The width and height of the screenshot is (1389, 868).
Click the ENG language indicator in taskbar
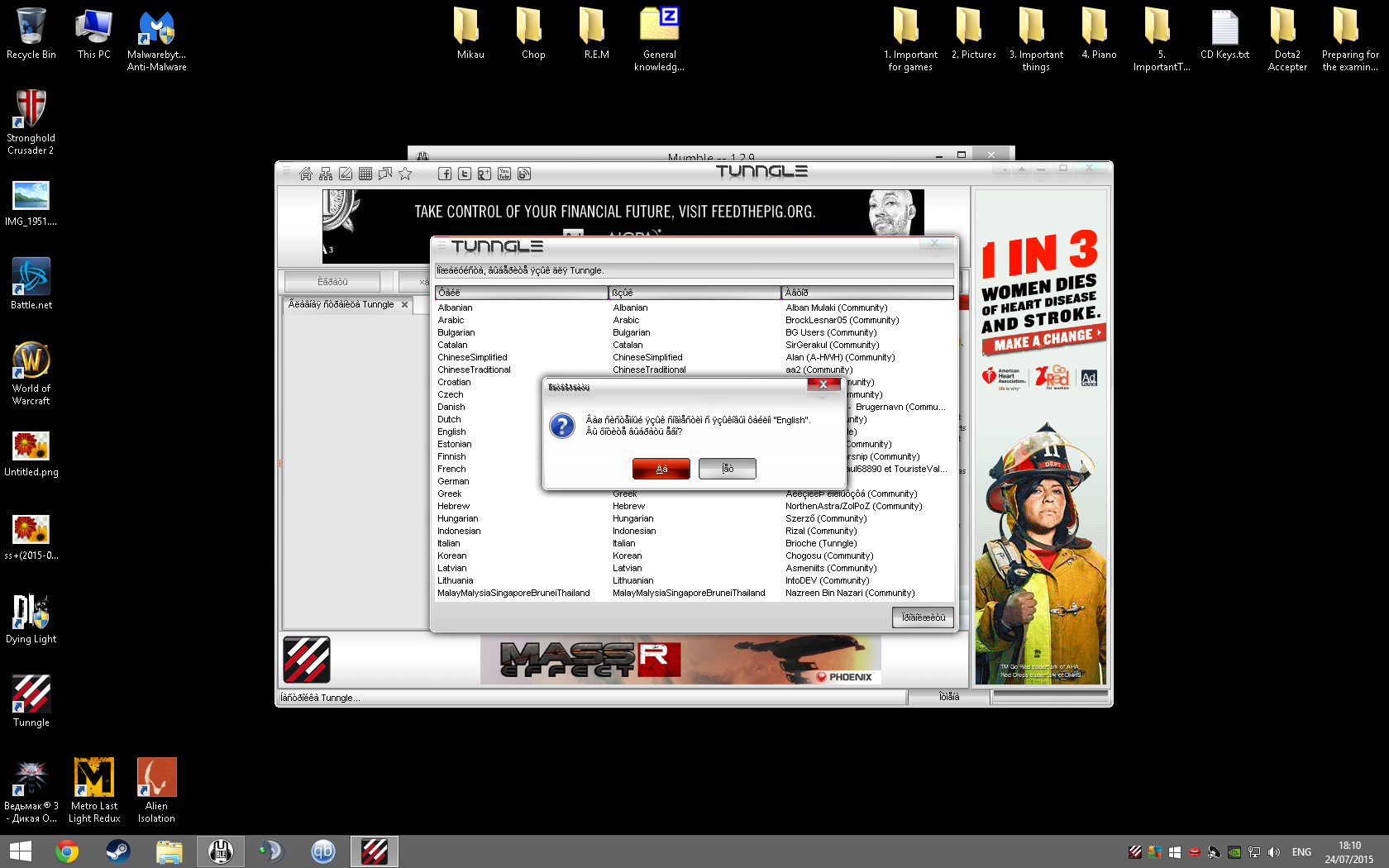(x=1301, y=852)
